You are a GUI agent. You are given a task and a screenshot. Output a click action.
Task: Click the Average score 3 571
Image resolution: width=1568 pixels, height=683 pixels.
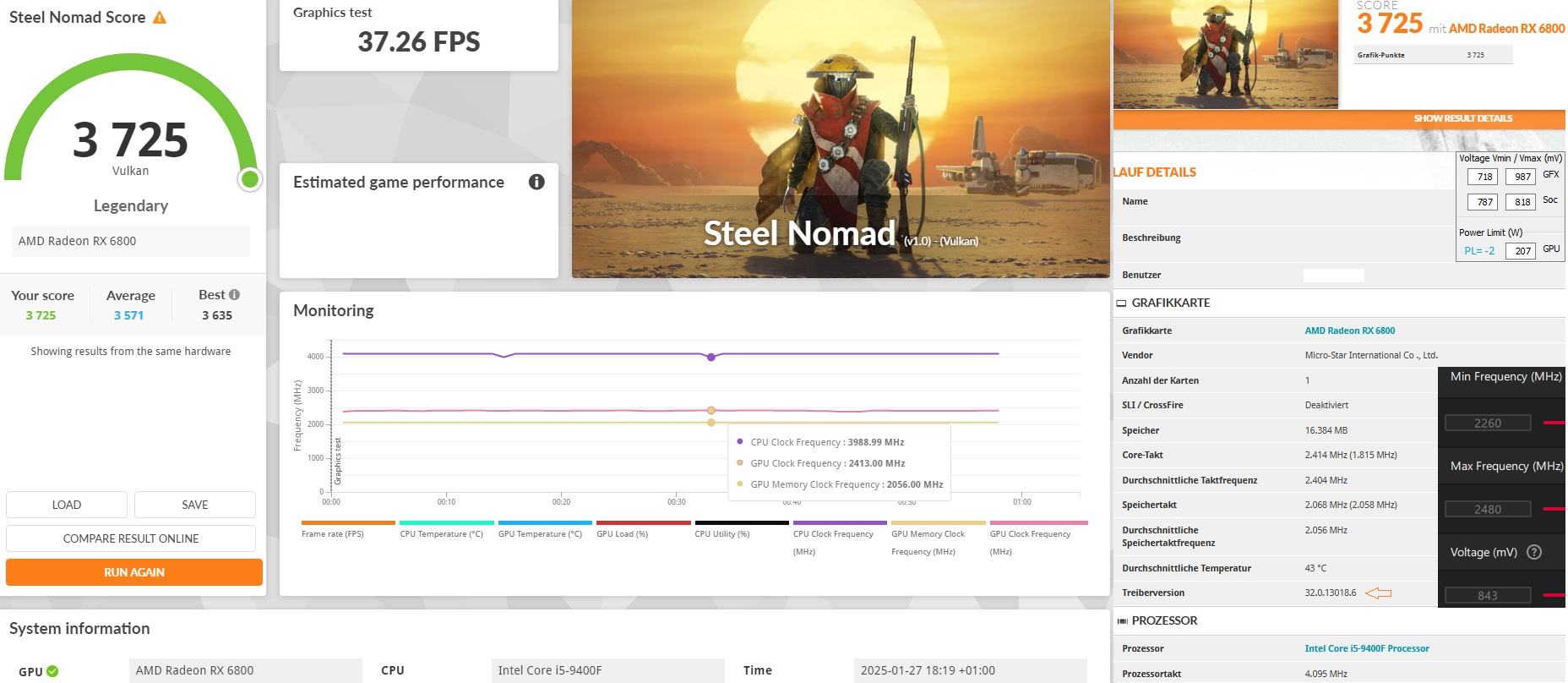(129, 315)
